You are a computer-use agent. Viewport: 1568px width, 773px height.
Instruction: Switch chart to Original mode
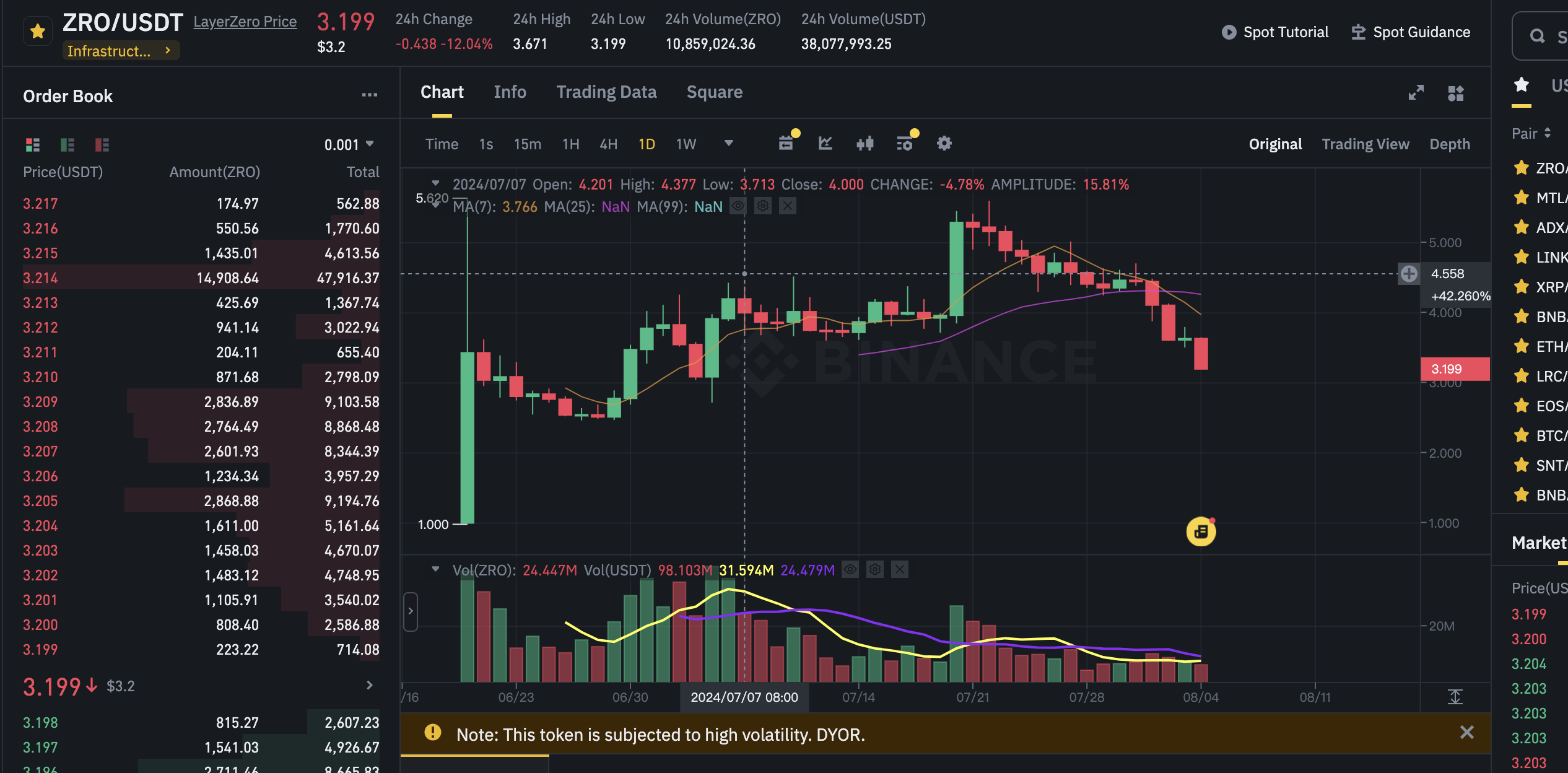coord(1276,144)
